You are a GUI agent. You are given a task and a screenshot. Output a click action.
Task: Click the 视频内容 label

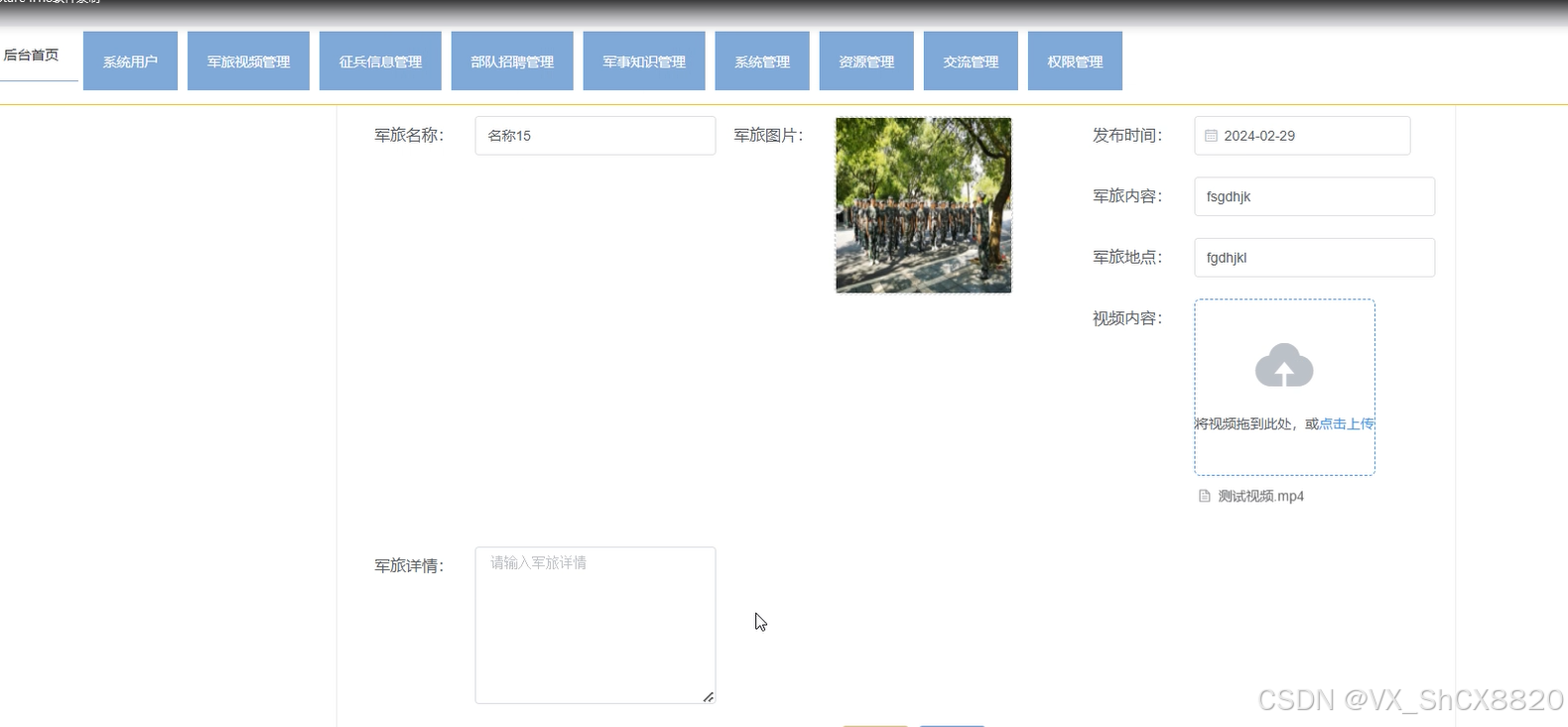coord(1127,318)
